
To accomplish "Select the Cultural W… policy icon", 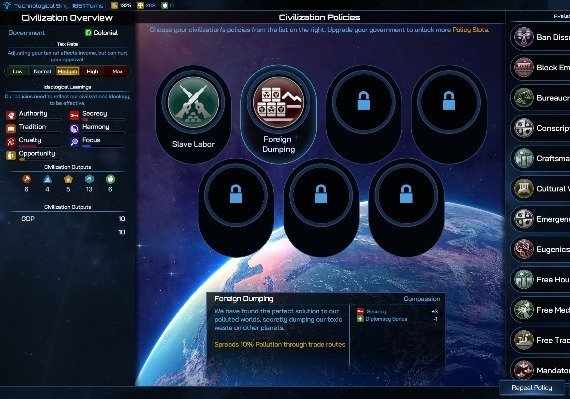I will pyautogui.click(x=523, y=188).
